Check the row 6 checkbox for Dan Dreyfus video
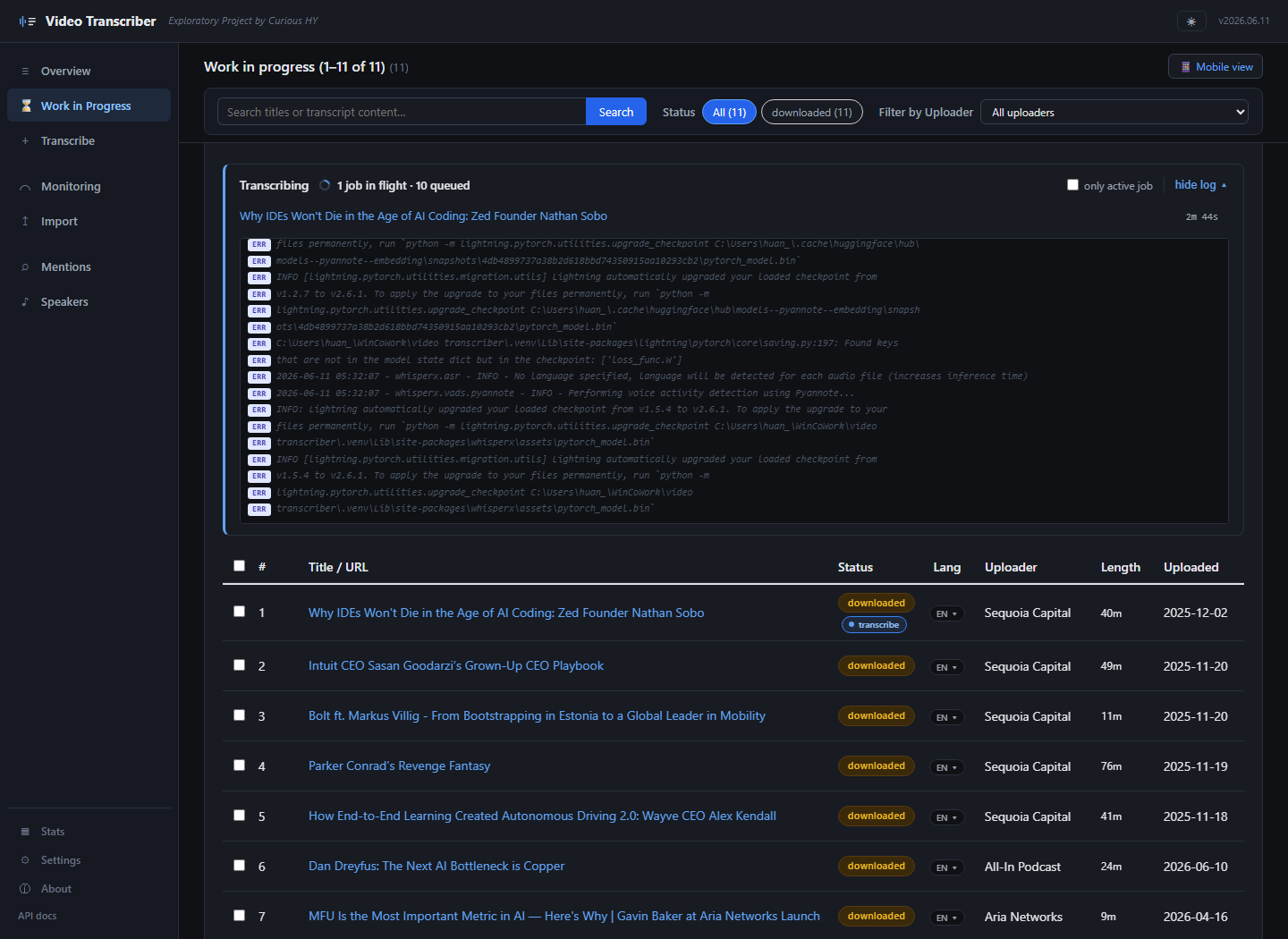Screen dimensions: 1288x939 [239, 866]
